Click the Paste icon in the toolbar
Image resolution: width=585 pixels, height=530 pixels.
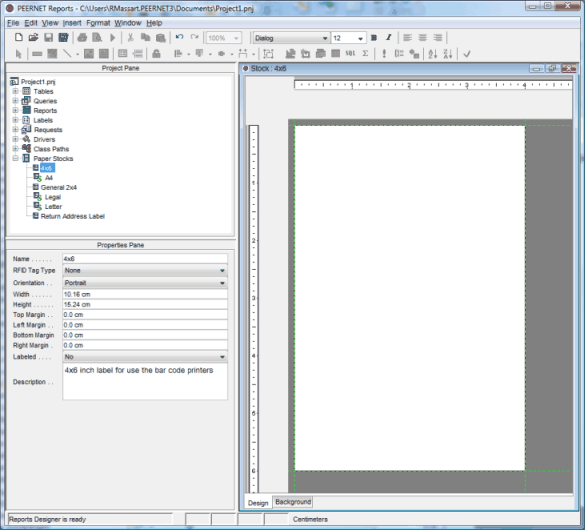pyautogui.click(x=160, y=37)
